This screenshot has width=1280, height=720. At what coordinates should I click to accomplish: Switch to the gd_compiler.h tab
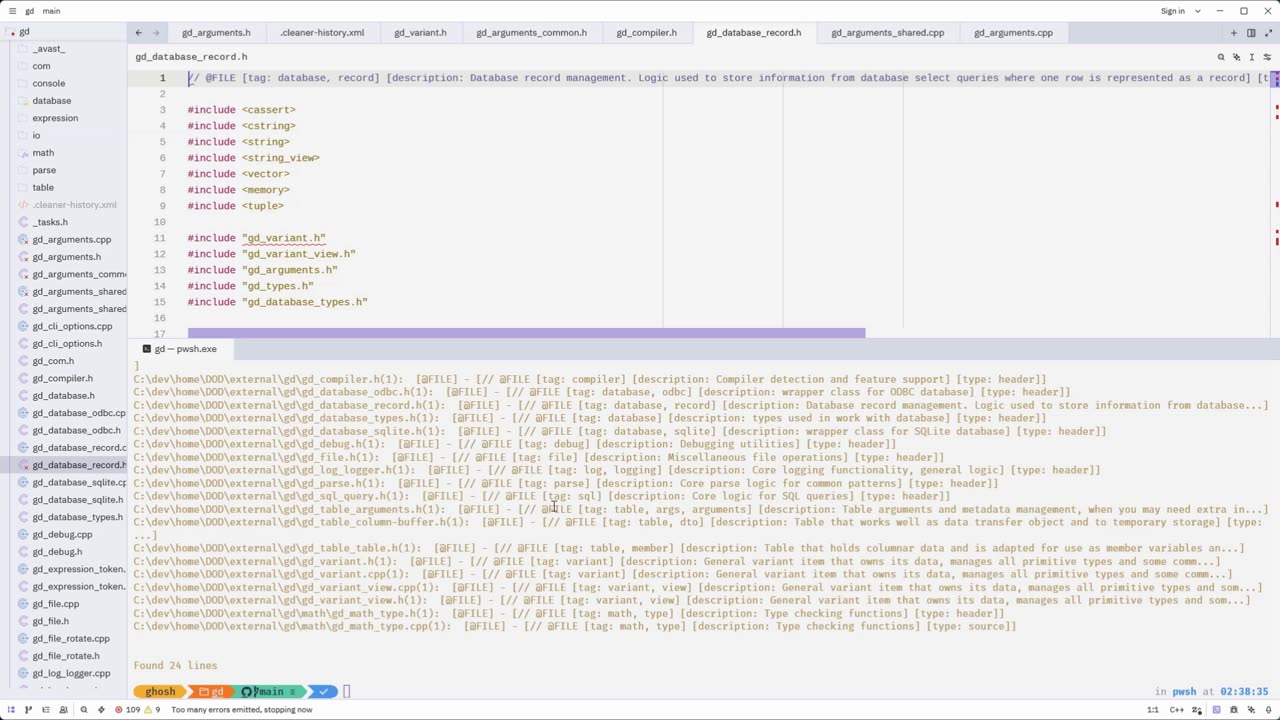646,33
